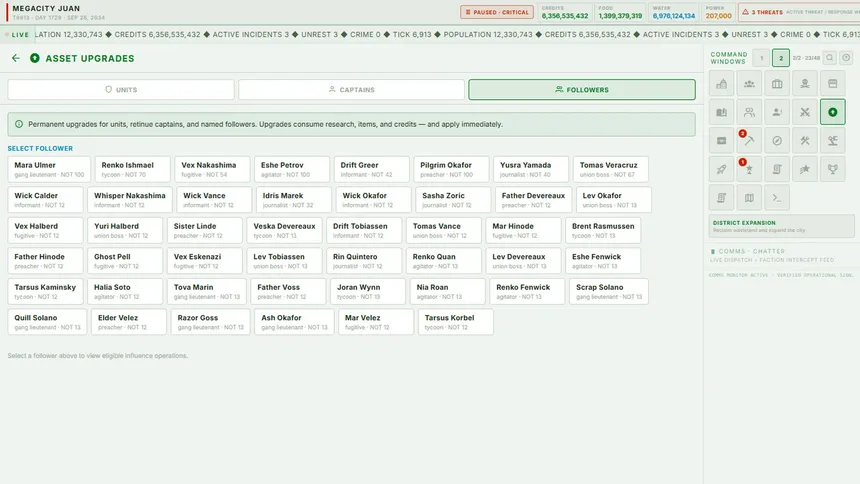Pick the Veska Devereaux follower card
860x484 pixels.
(284, 230)
